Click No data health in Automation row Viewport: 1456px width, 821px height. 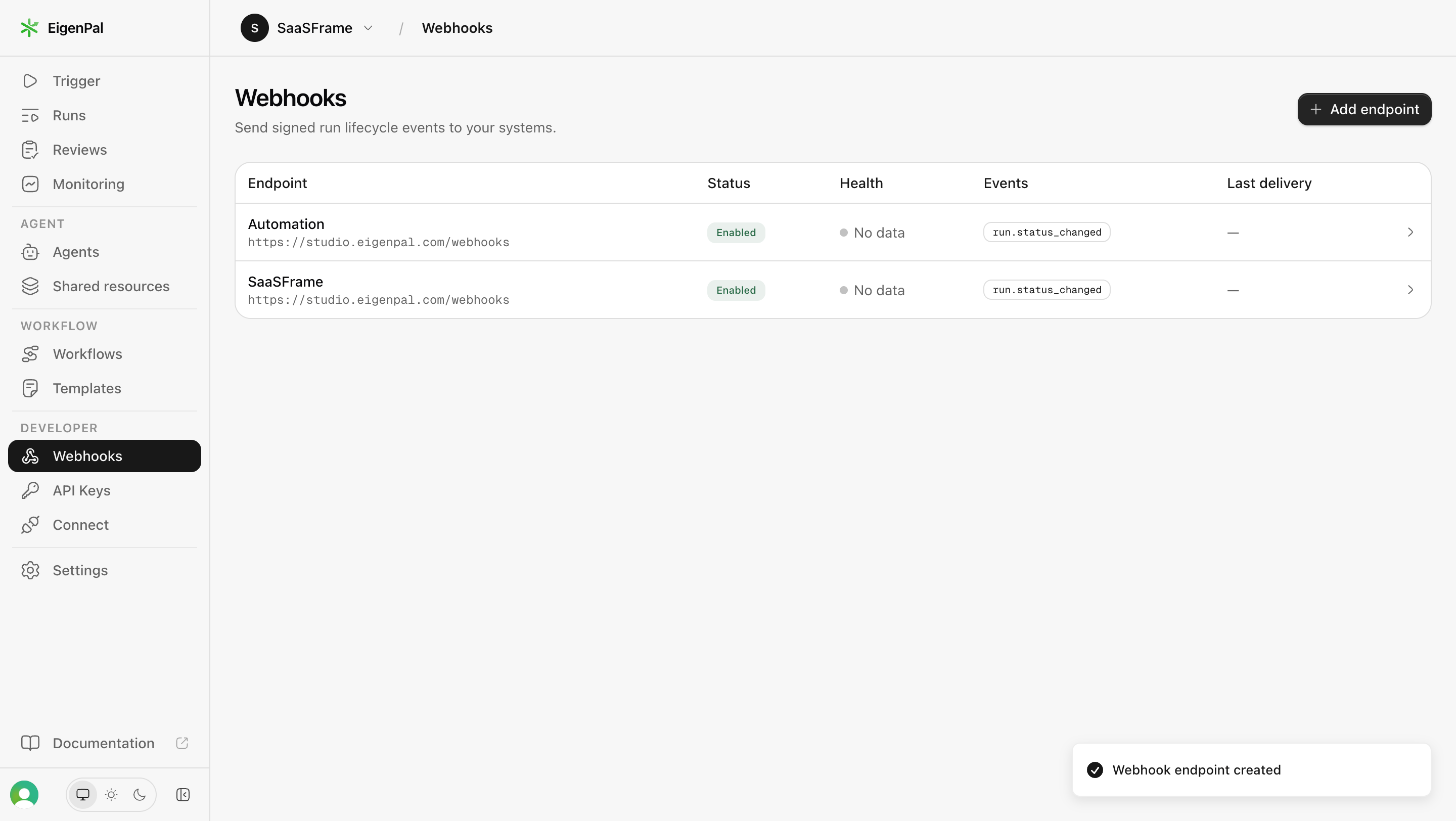(x=872, y=233)
